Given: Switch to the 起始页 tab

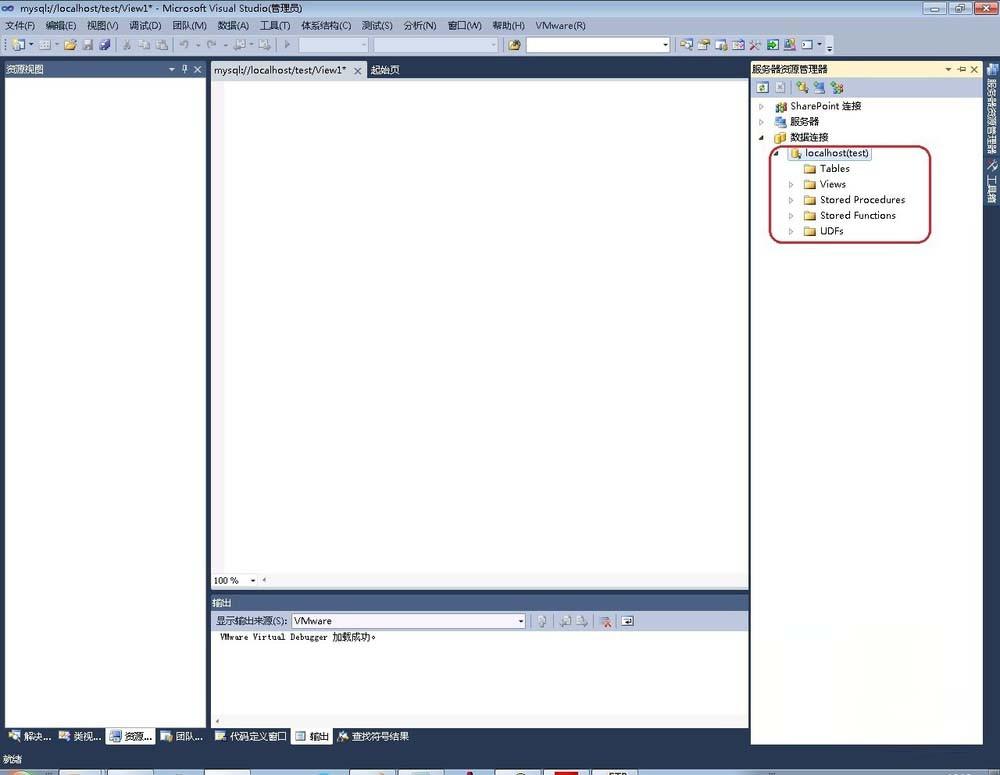Looking at the screenshot, I should 385,70.
